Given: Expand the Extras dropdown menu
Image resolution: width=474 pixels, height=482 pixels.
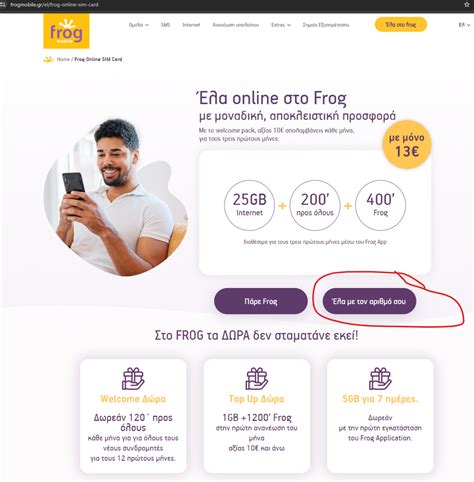Looking at the screenshot, I should point(281,25).
